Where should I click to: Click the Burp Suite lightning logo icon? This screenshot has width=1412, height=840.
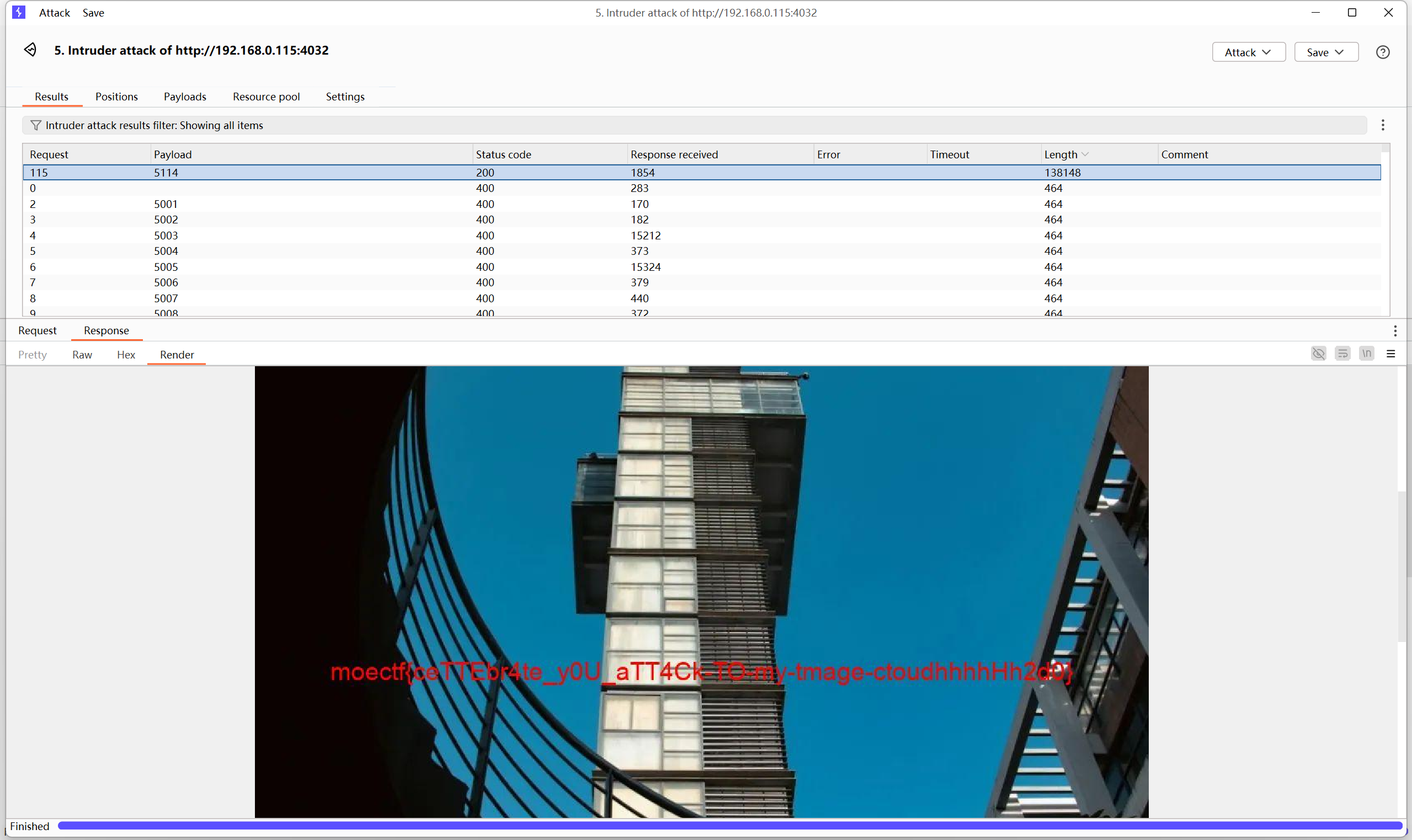click(19, 12)
